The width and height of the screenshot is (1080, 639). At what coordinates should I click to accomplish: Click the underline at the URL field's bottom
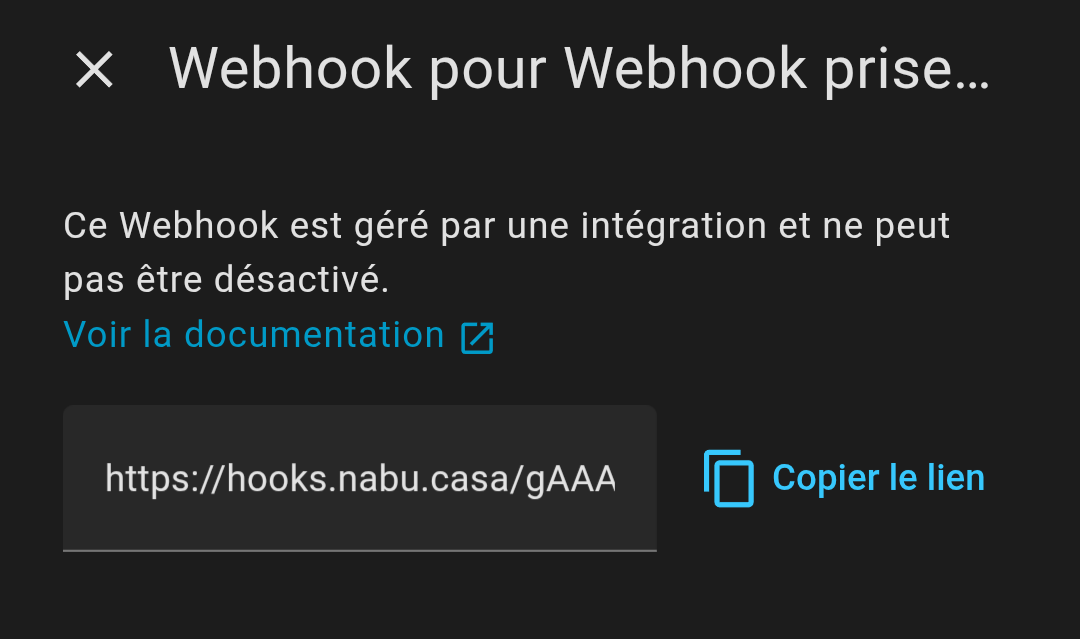pyautogui.click(x=359, y=549)
